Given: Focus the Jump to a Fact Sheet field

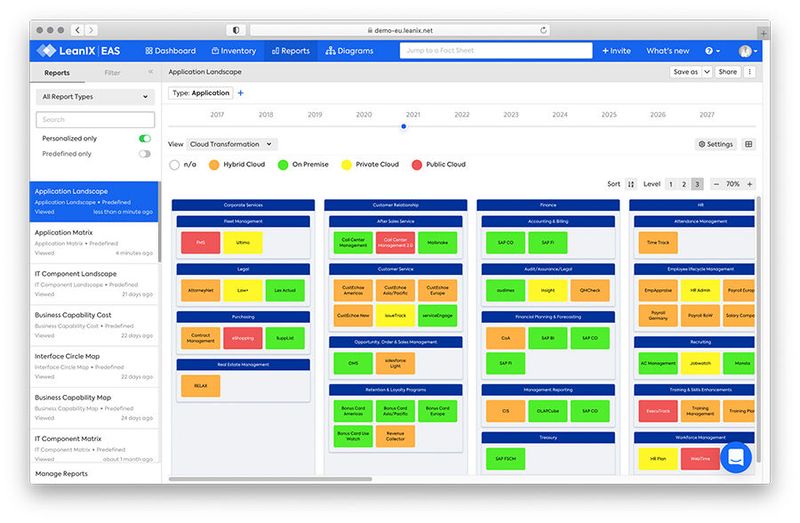Looking at the screenshot, I should tap(495, 51).
